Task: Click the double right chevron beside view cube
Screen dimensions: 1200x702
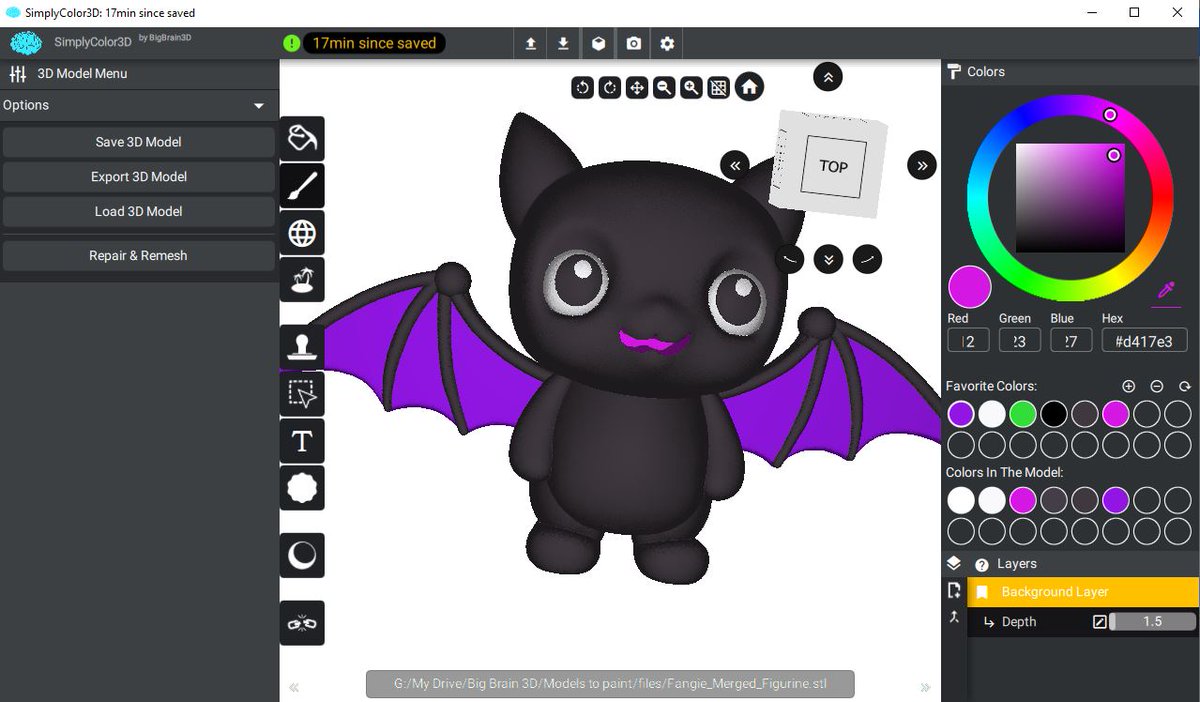Action: pos(922,165)
